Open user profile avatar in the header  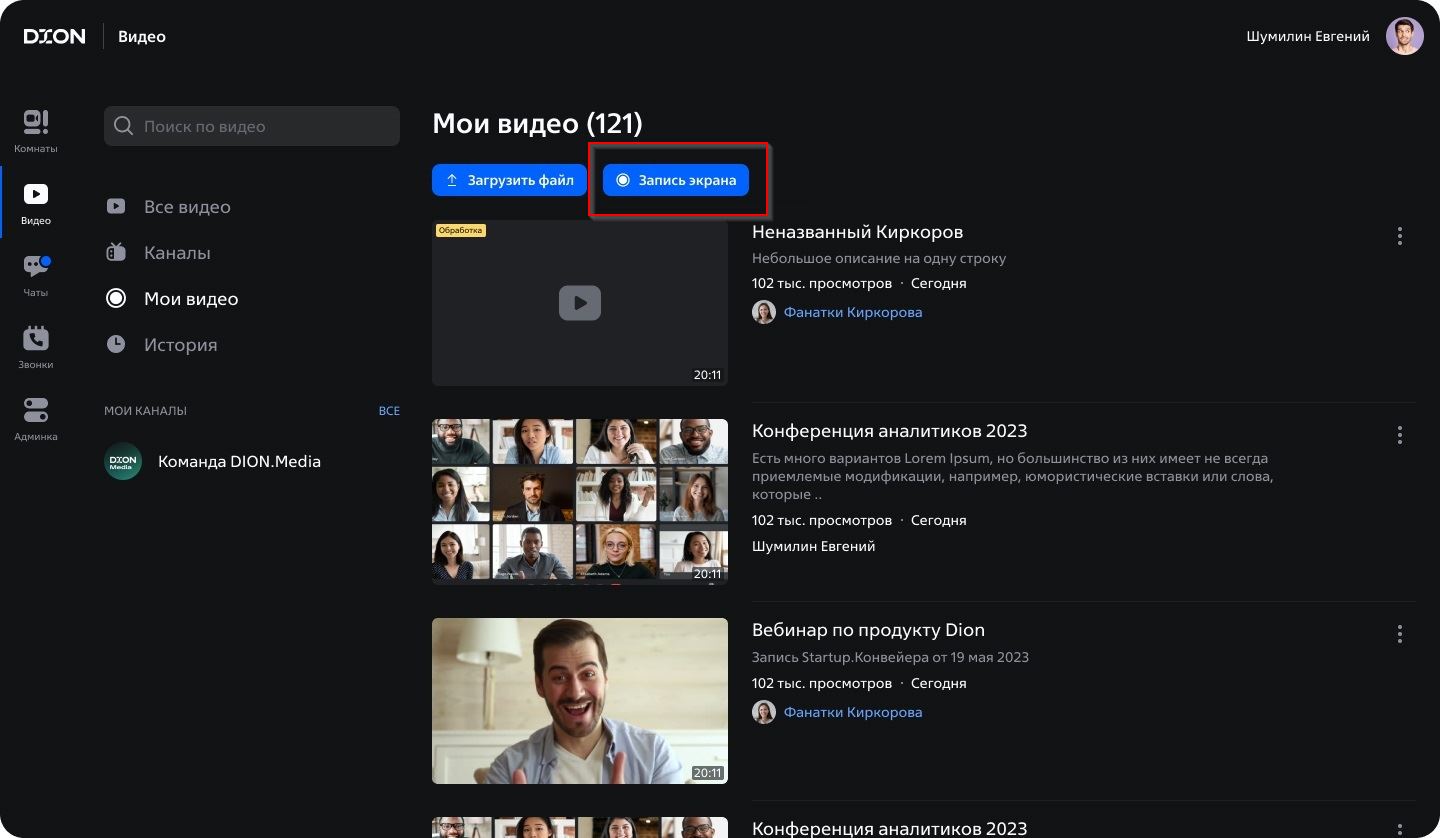[x=1404, y=37]
